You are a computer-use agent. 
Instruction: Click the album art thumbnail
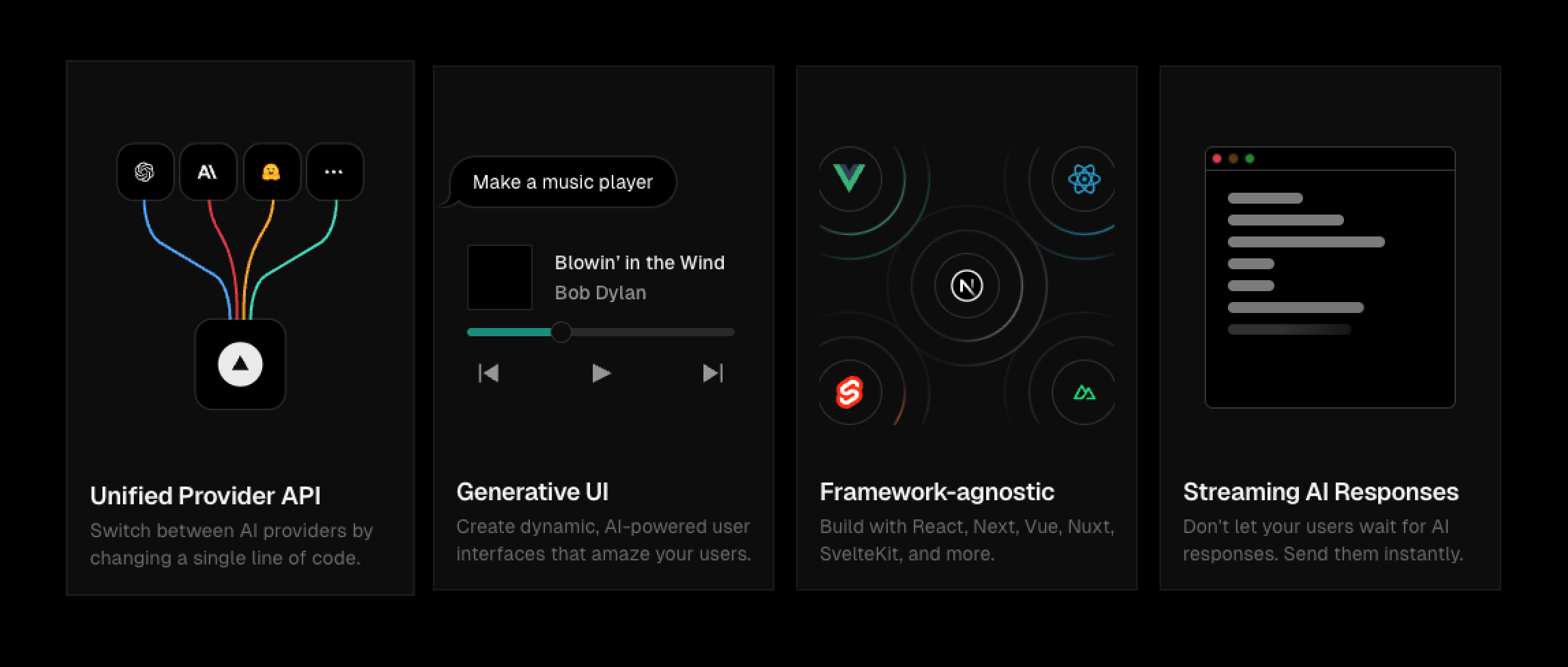tap(500, 277)
